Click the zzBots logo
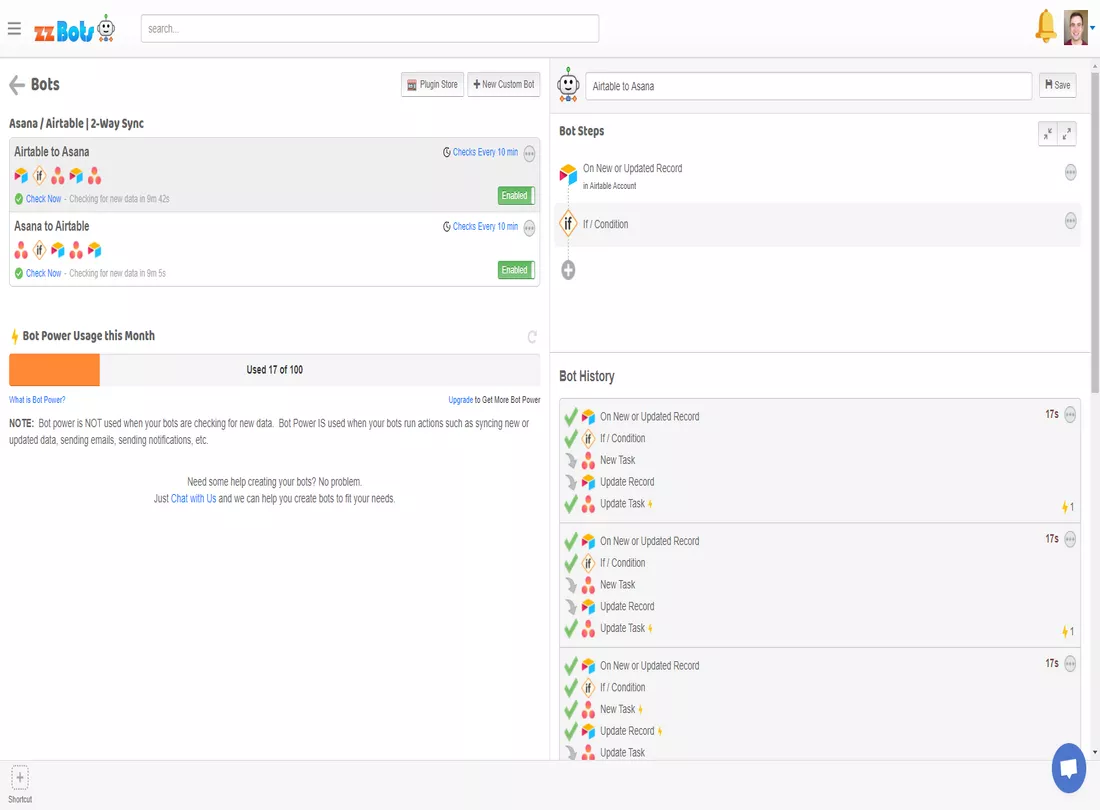The image size is (1100, 810). [x=74, y=29]
